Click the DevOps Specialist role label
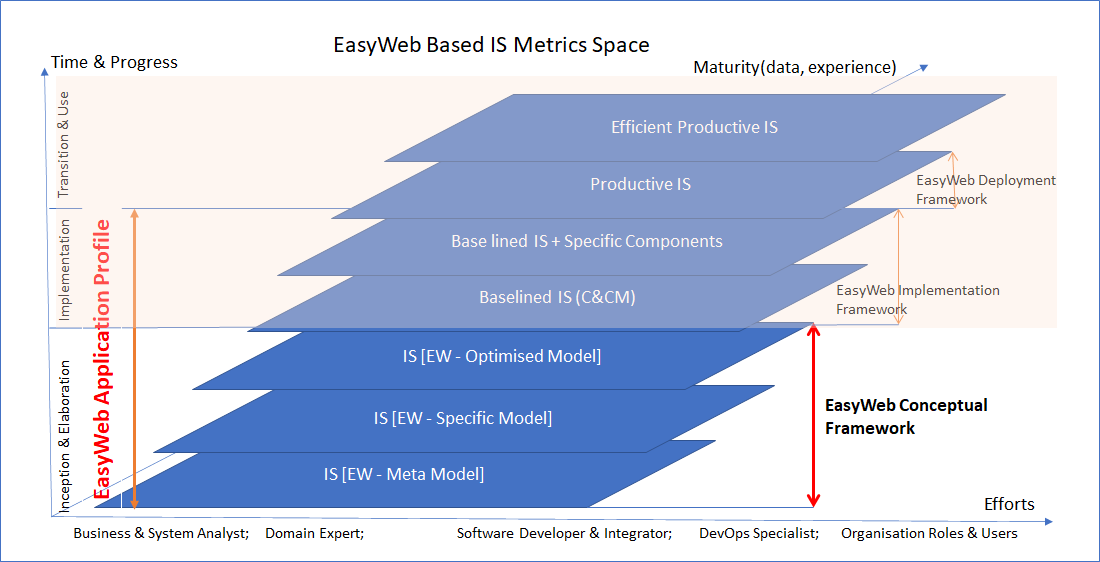1100x562 pixels. 759,533
